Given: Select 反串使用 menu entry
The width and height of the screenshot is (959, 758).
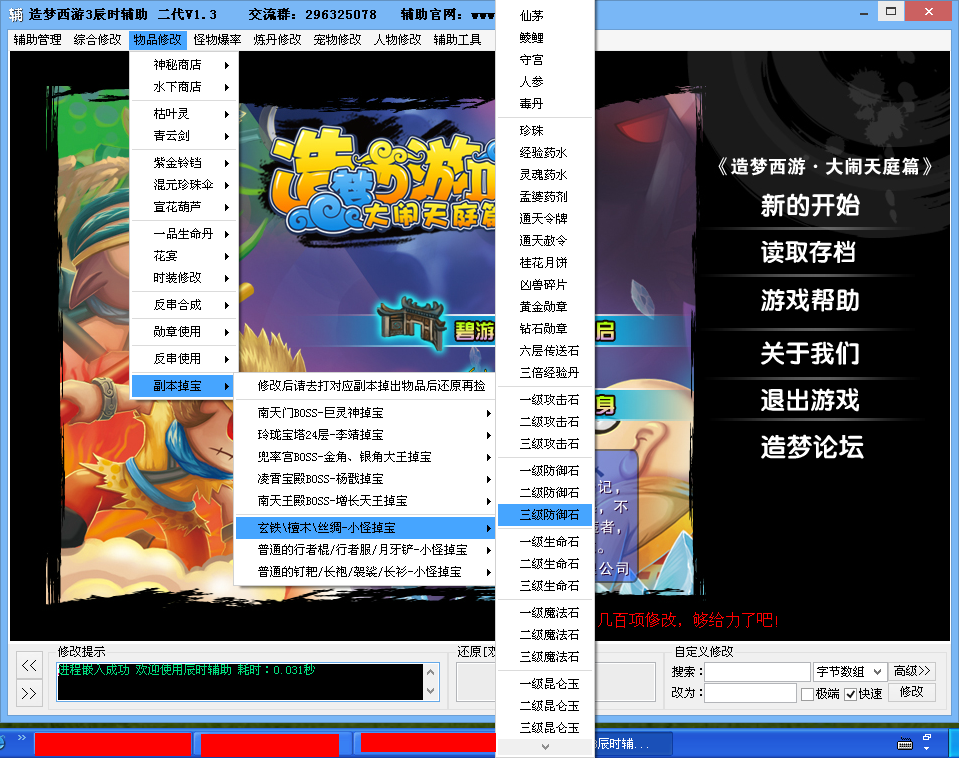Looking at the screenshot, I should 184,359.
